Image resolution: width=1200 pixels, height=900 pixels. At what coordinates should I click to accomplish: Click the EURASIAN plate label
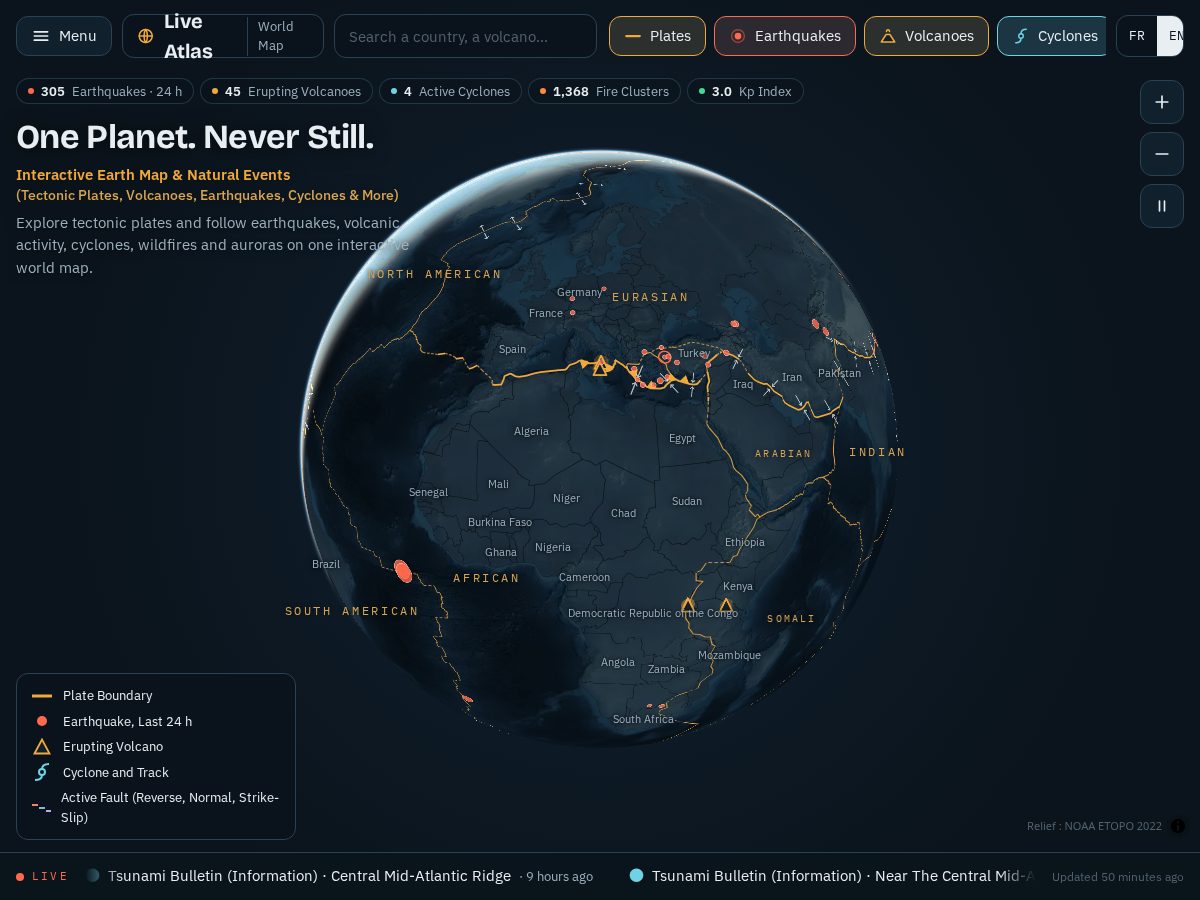650,297
